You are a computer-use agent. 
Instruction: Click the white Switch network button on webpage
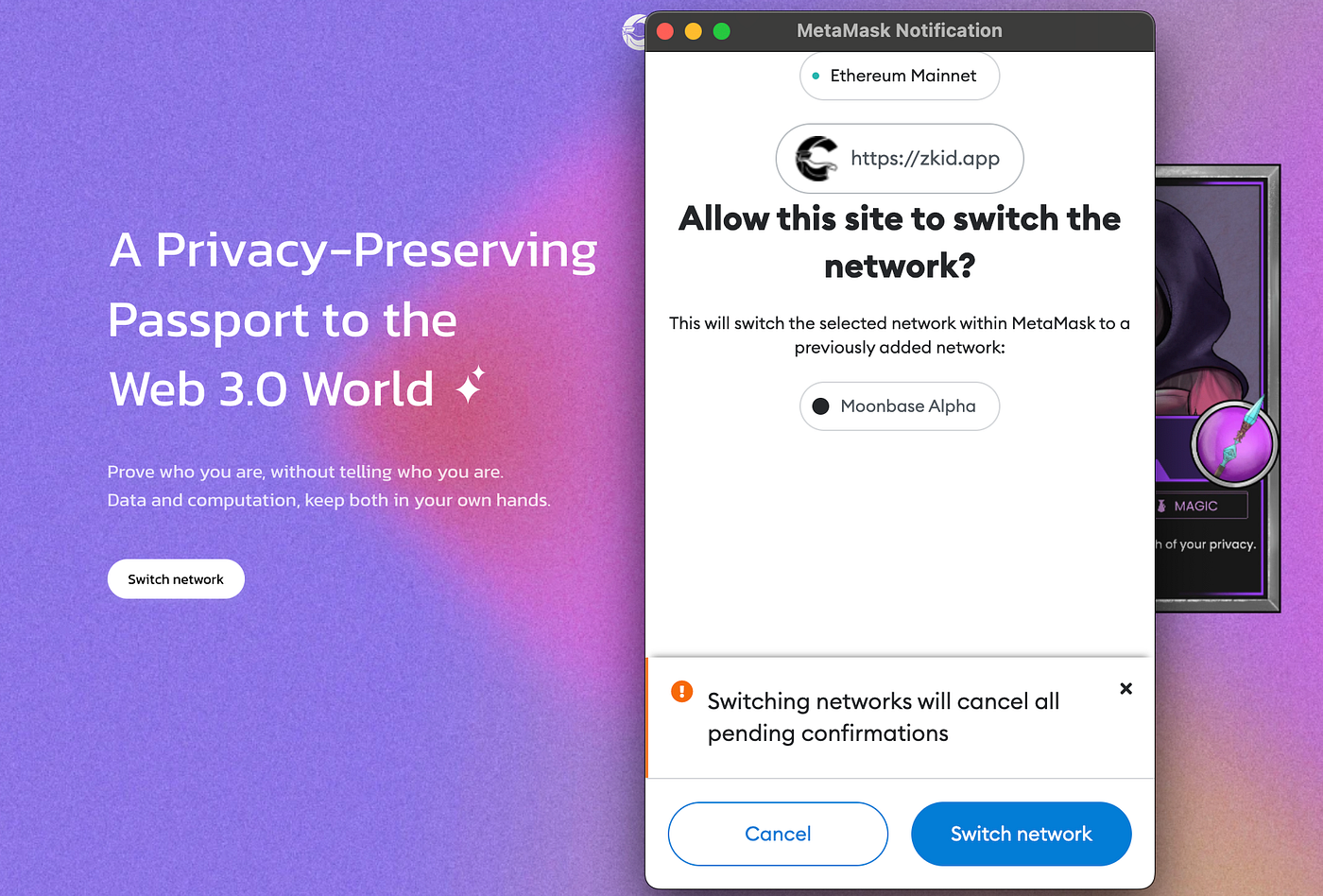tap(176, 579)
